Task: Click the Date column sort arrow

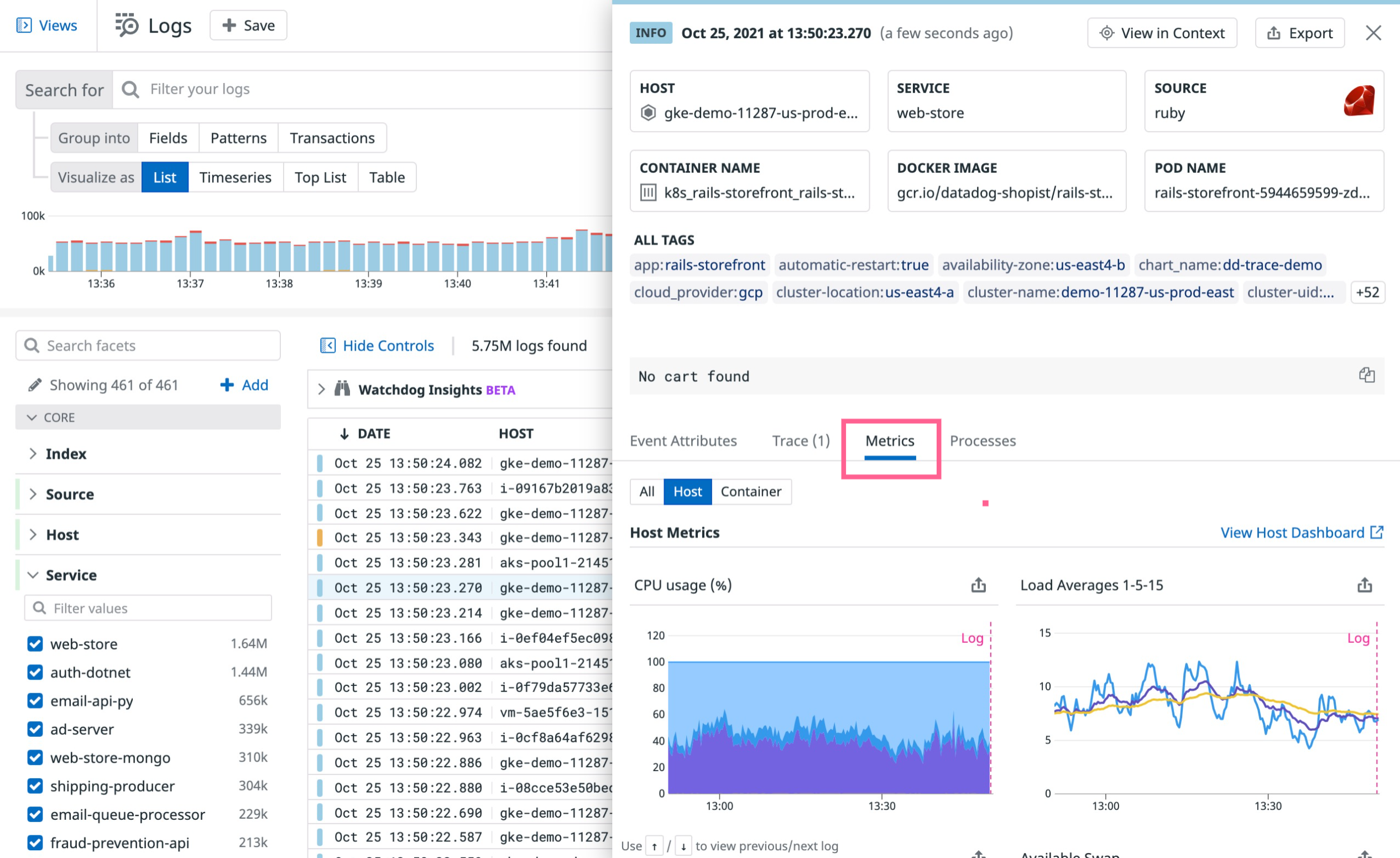Action: click(344, 433)
